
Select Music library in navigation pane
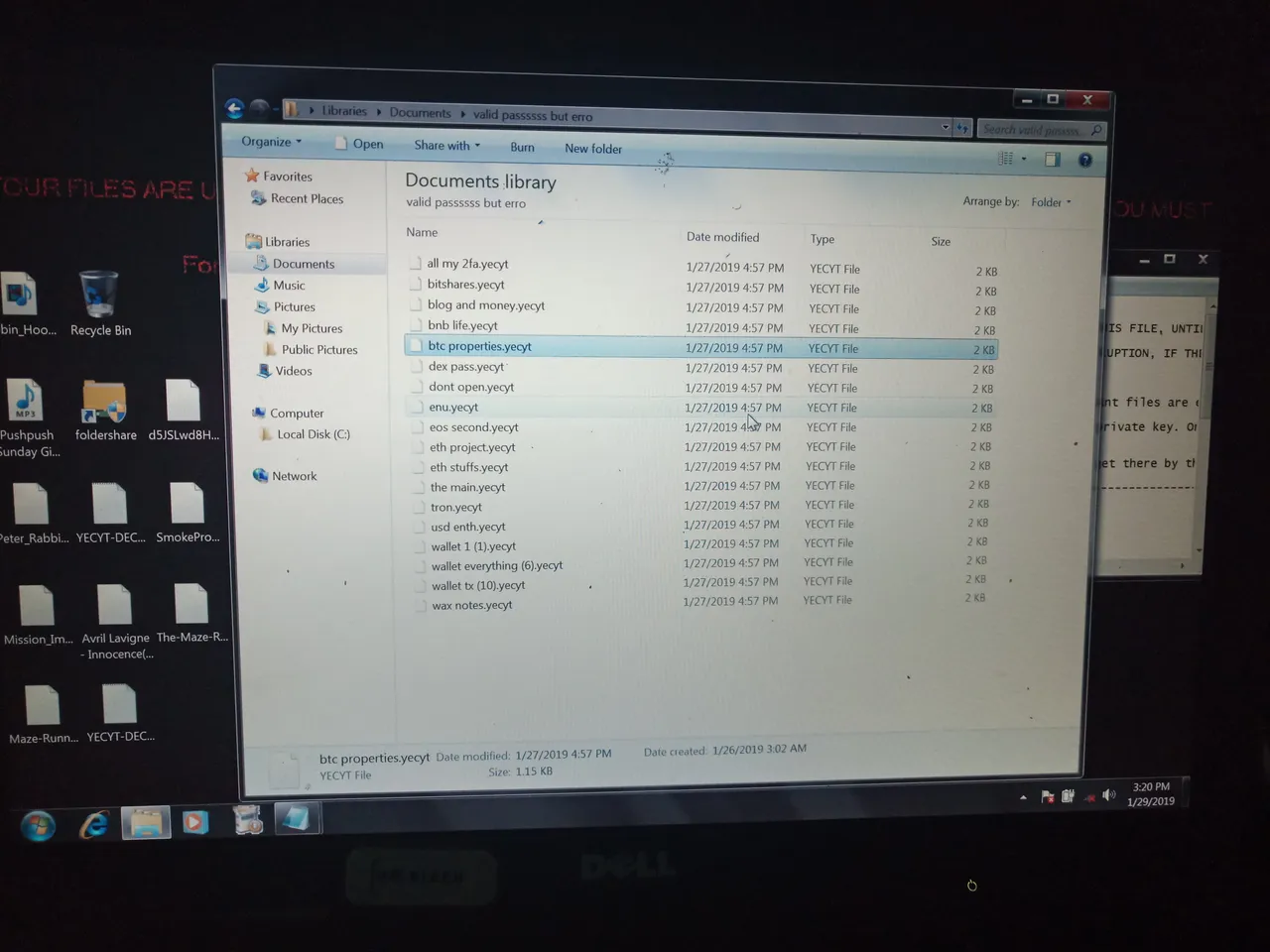(x=281, y=285)
